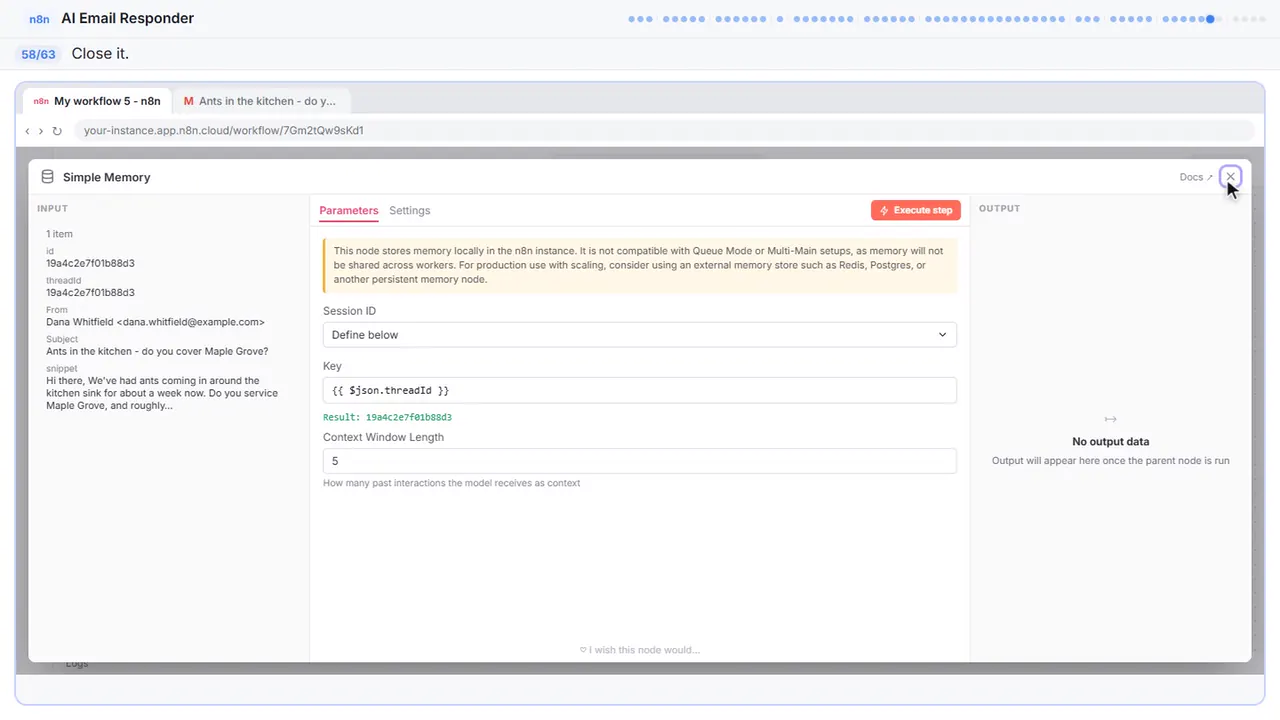The width and height of the screenshot is (1280, 720).
Task: Switch to the Settings tab
Action: click(410, 210)
